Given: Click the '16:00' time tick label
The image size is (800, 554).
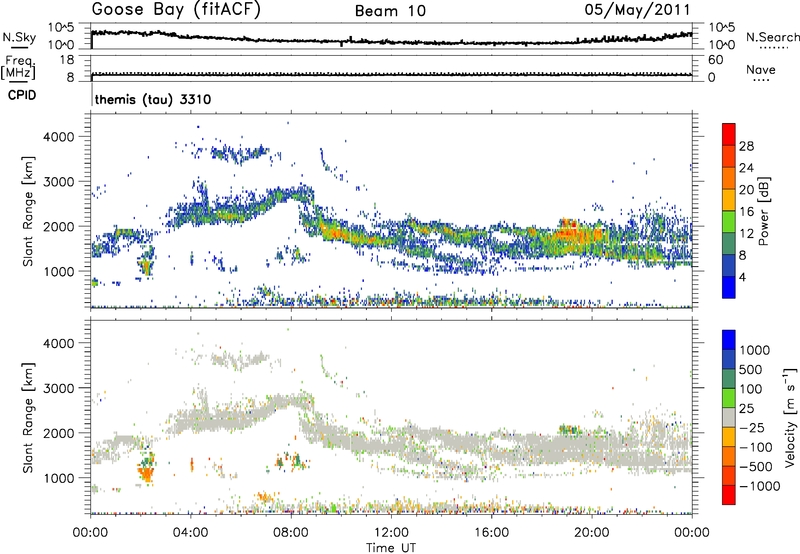Looking at the screenshot, I should coord(491,533).
